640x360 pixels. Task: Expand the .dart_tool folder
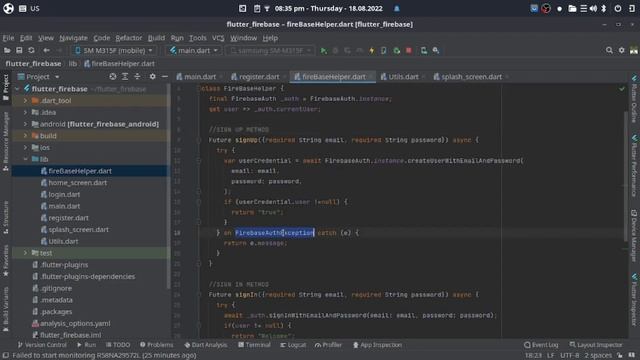25,100
